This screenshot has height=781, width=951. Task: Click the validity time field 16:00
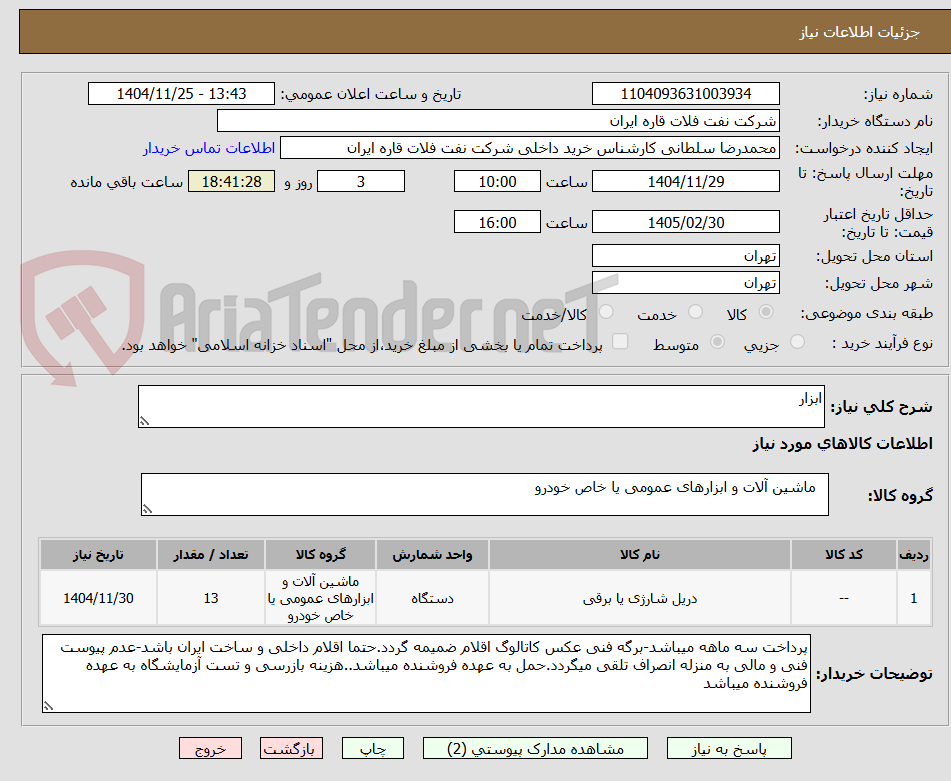point(497,222)
